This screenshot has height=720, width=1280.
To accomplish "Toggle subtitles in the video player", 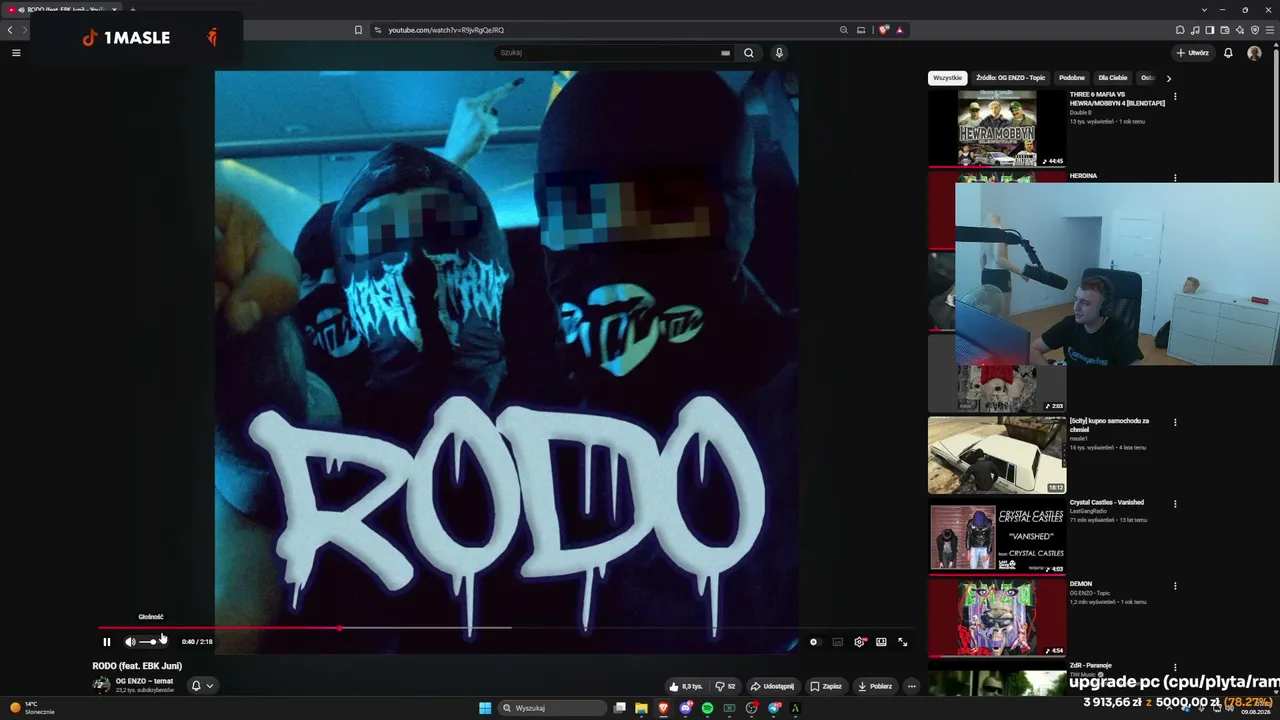I will click(x=837, y=642).
